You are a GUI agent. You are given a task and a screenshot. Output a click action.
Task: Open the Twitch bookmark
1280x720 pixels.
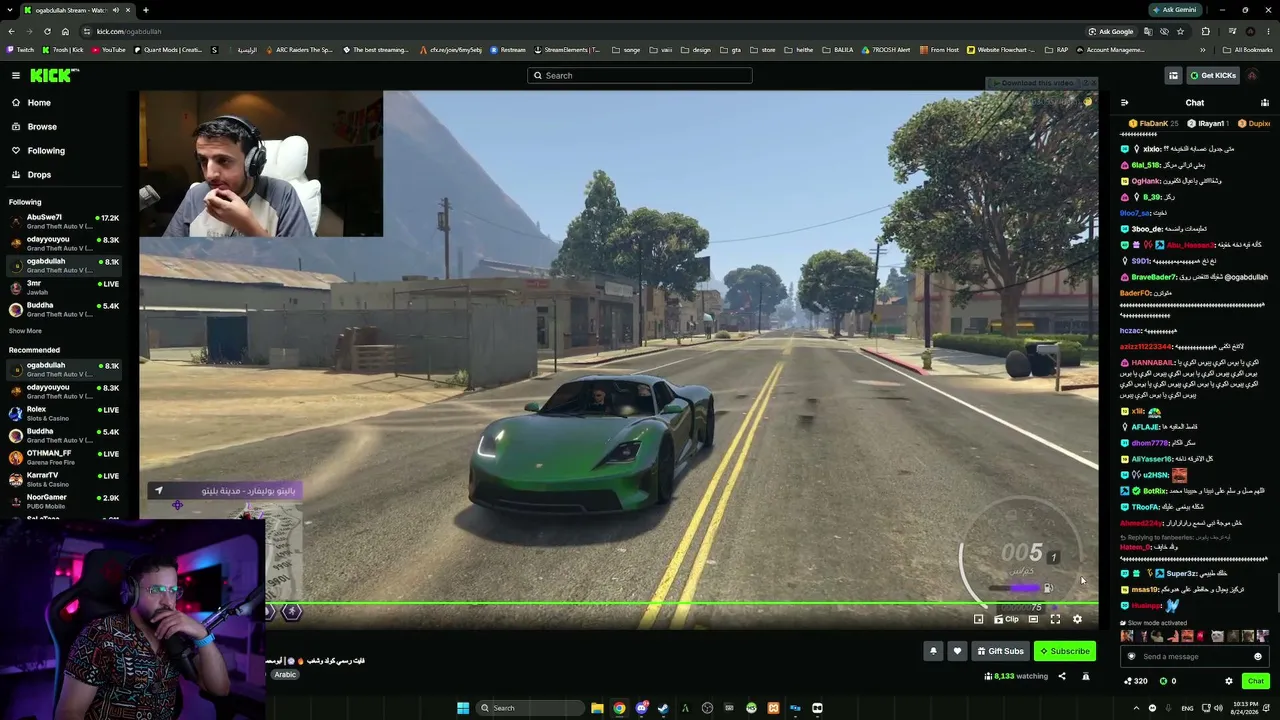coord(20,49)
